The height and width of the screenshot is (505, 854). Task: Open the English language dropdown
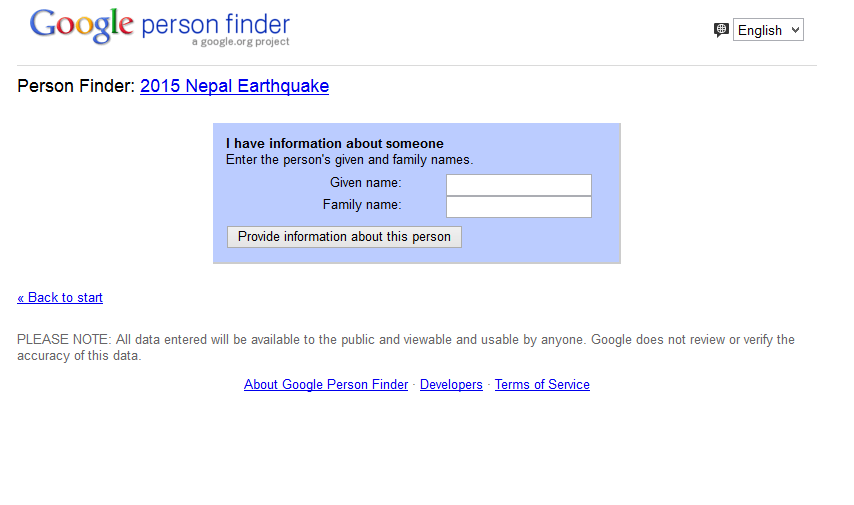(x=767, y=30)
